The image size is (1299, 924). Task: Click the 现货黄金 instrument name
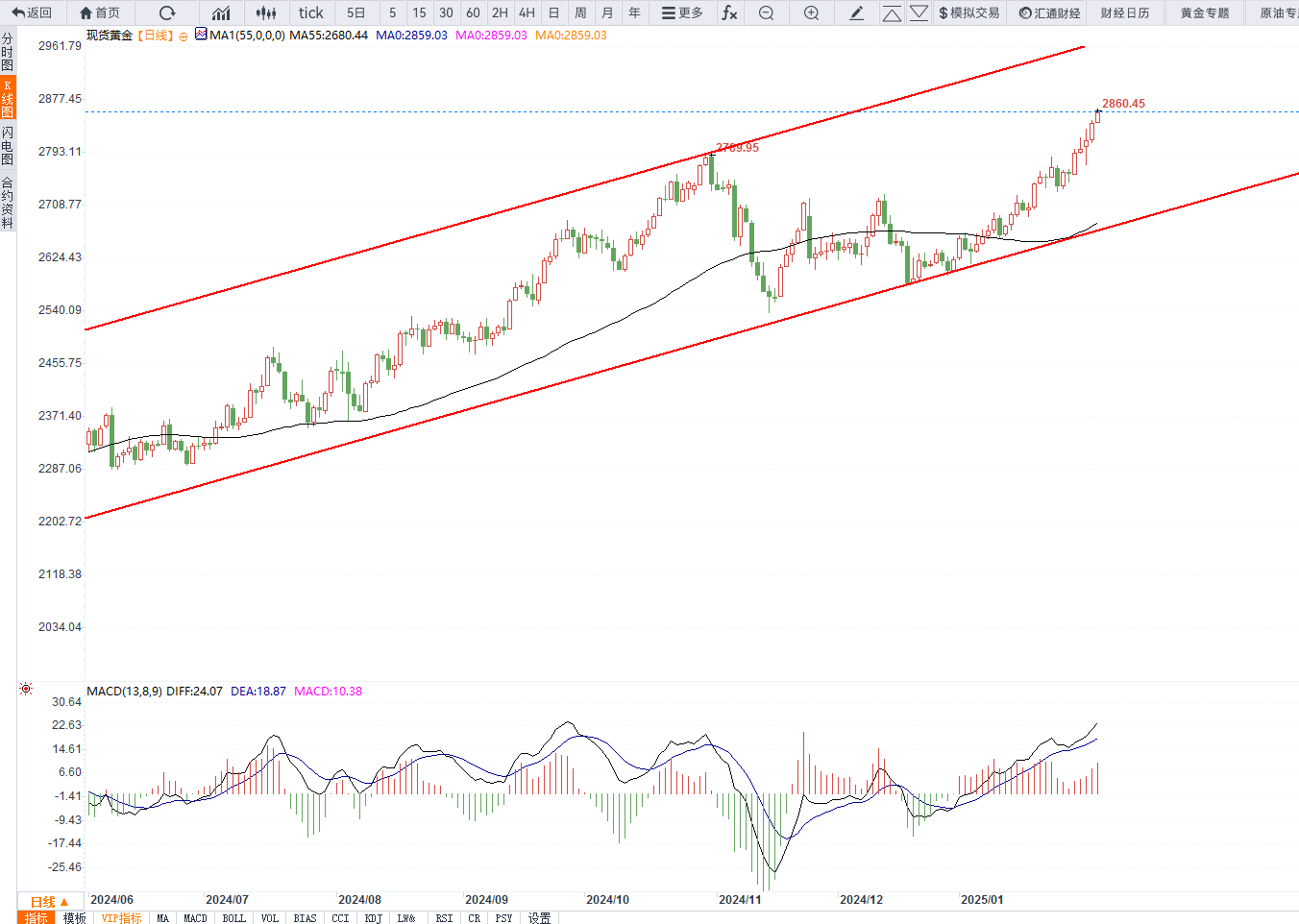click(110, 36)
